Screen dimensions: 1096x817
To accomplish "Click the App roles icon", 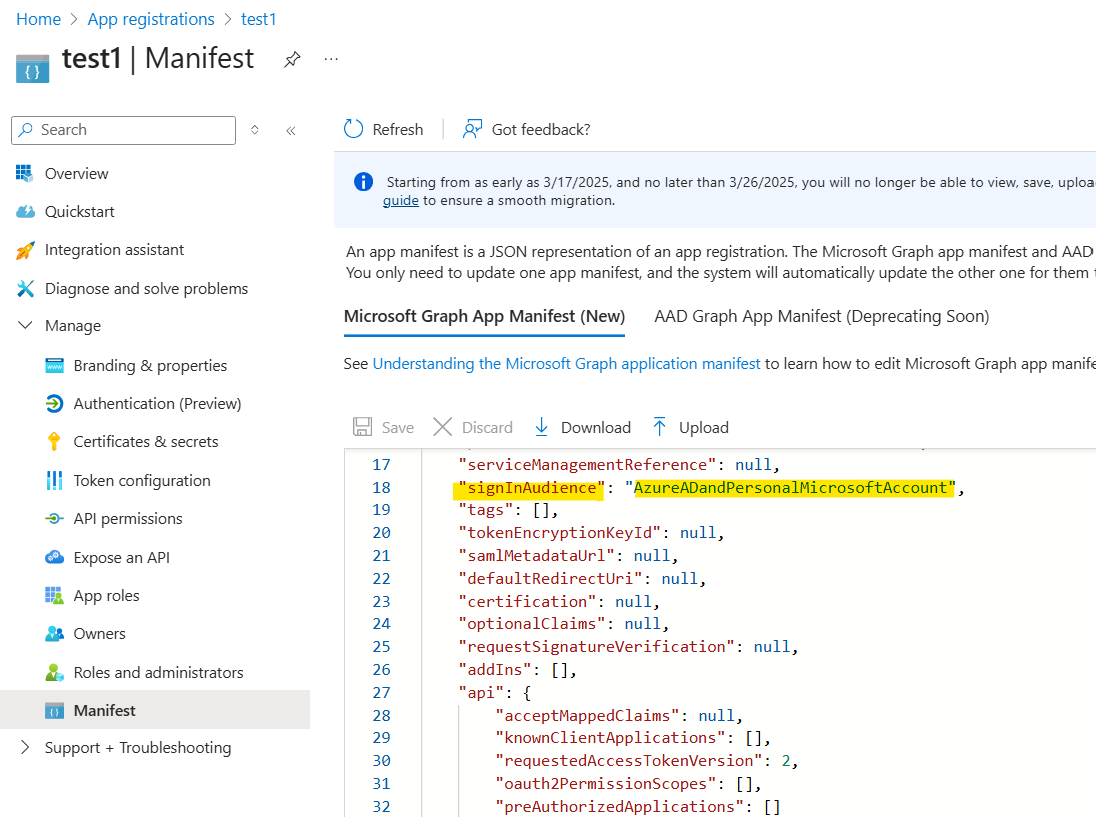I will point(54,595).
